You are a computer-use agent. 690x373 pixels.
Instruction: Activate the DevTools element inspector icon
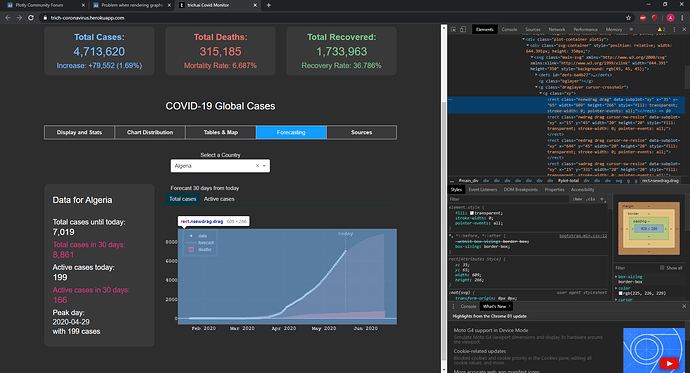pyautogui.click(x=453, y=29)
